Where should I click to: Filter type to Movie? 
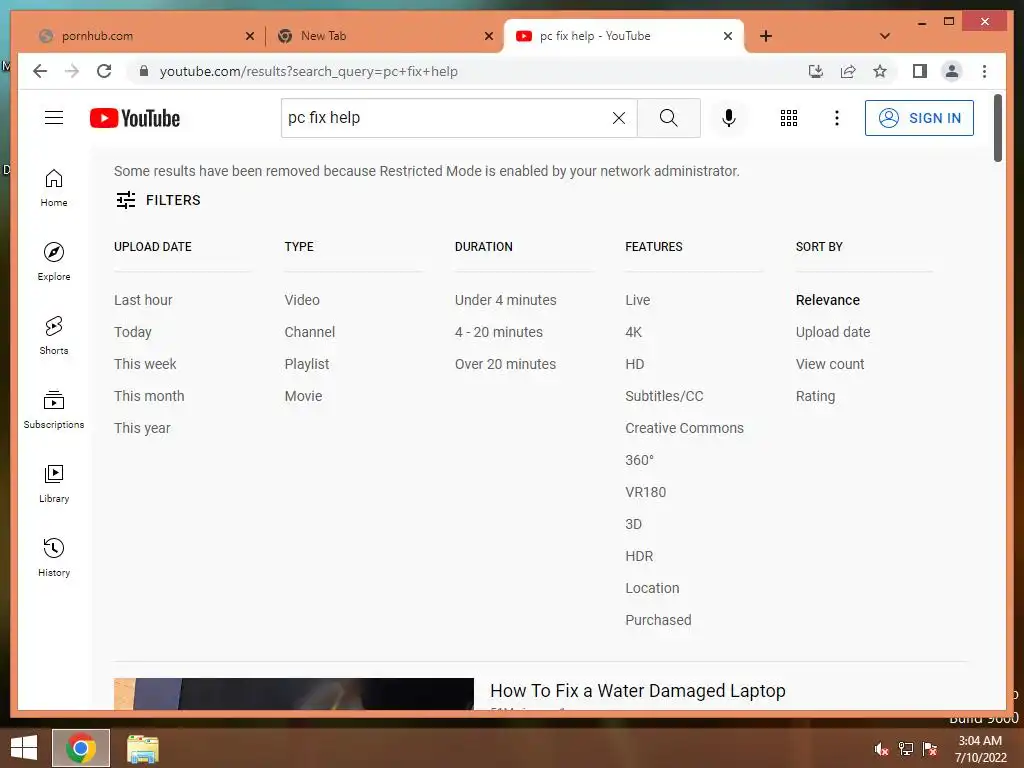303,396
